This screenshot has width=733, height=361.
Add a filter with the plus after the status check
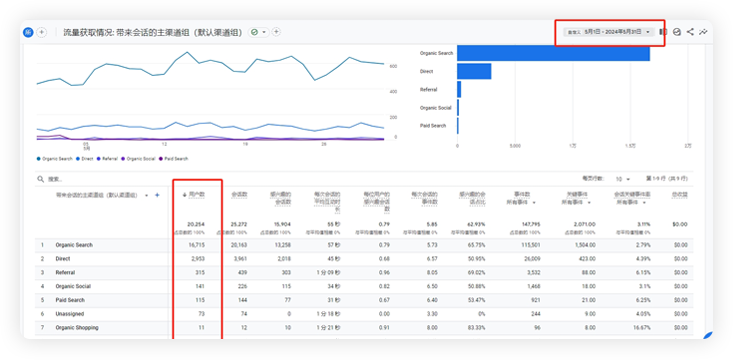tap(276, 32)
